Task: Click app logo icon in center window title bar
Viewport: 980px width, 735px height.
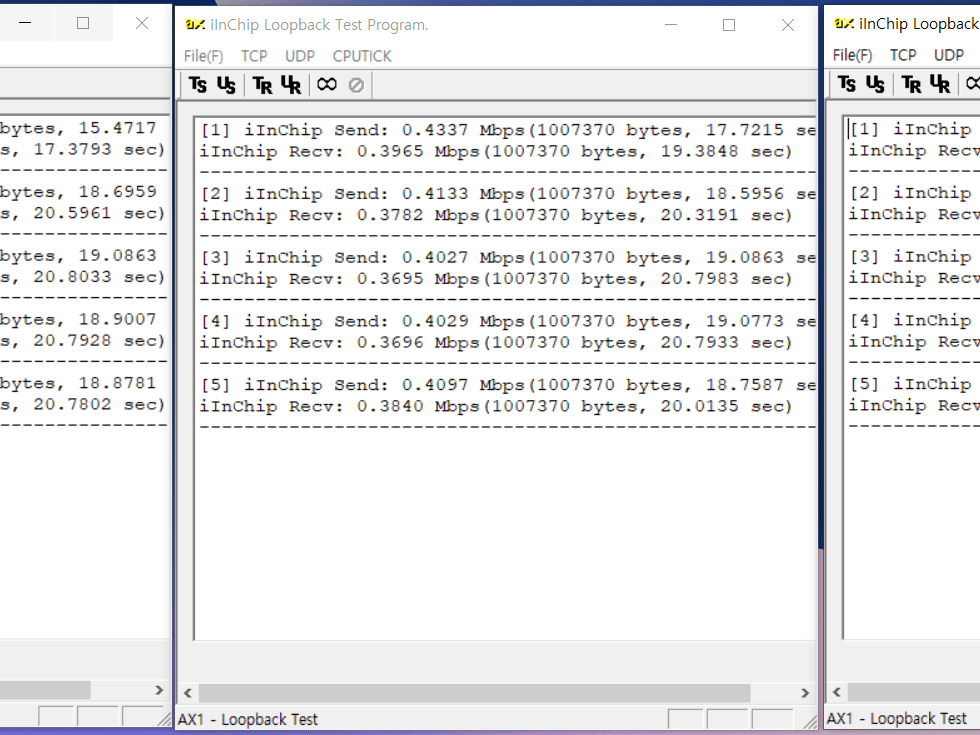Action: pos(195,24)
